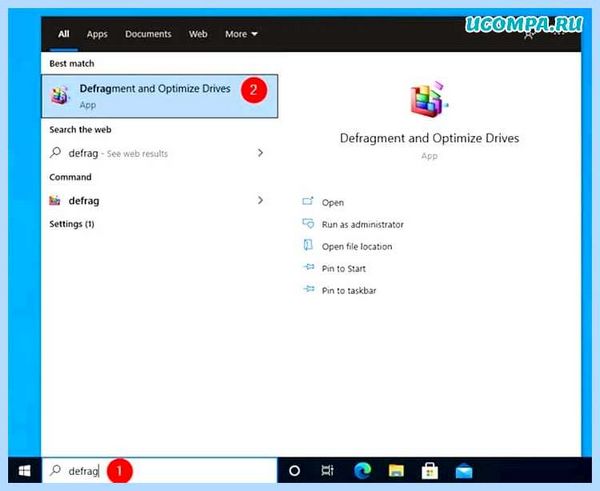Switch to the Documents search tab
Viewport: 600px width, 491px height.
click(x=148, y=34)
